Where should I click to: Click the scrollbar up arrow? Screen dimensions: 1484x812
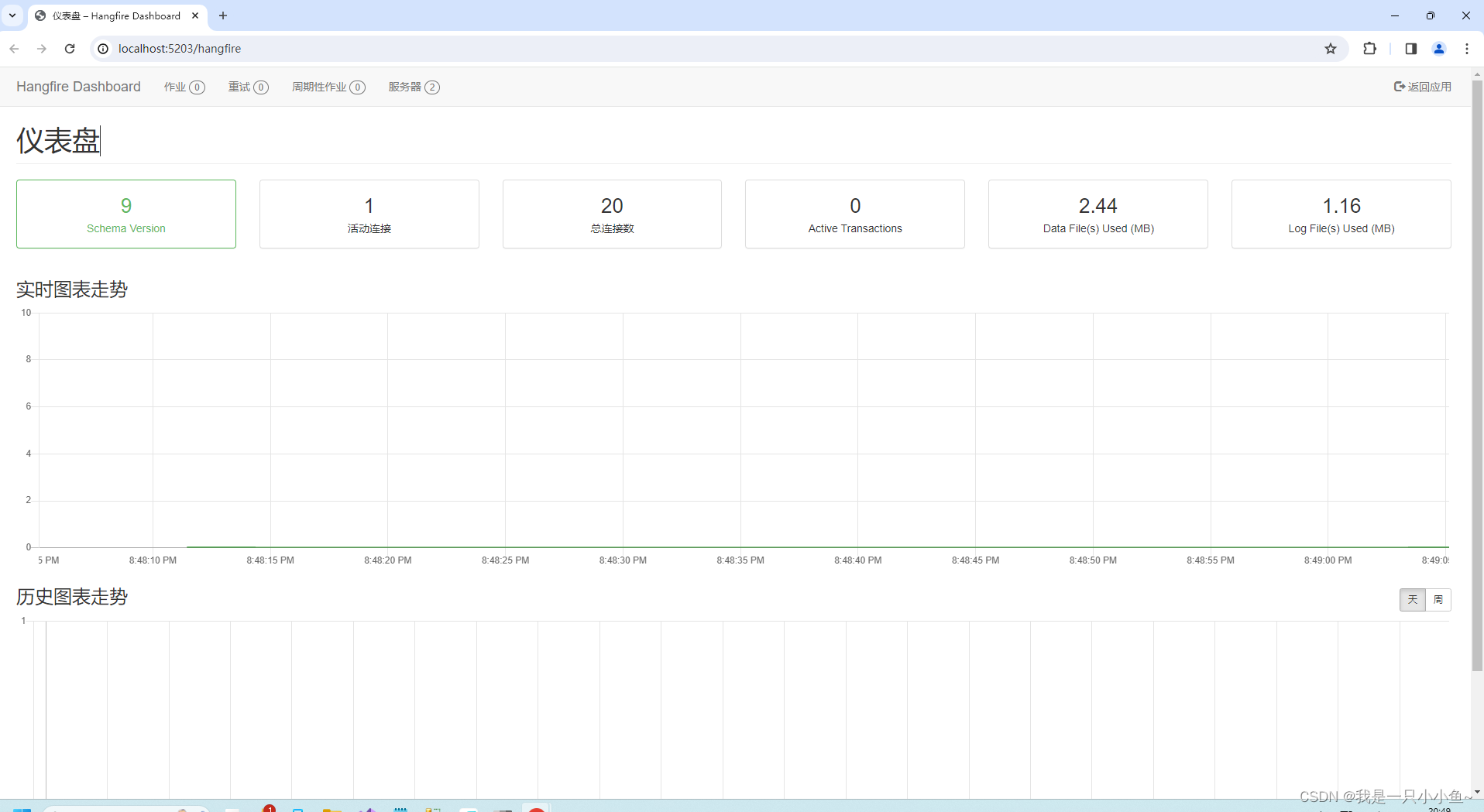[x=1477, y=74]
